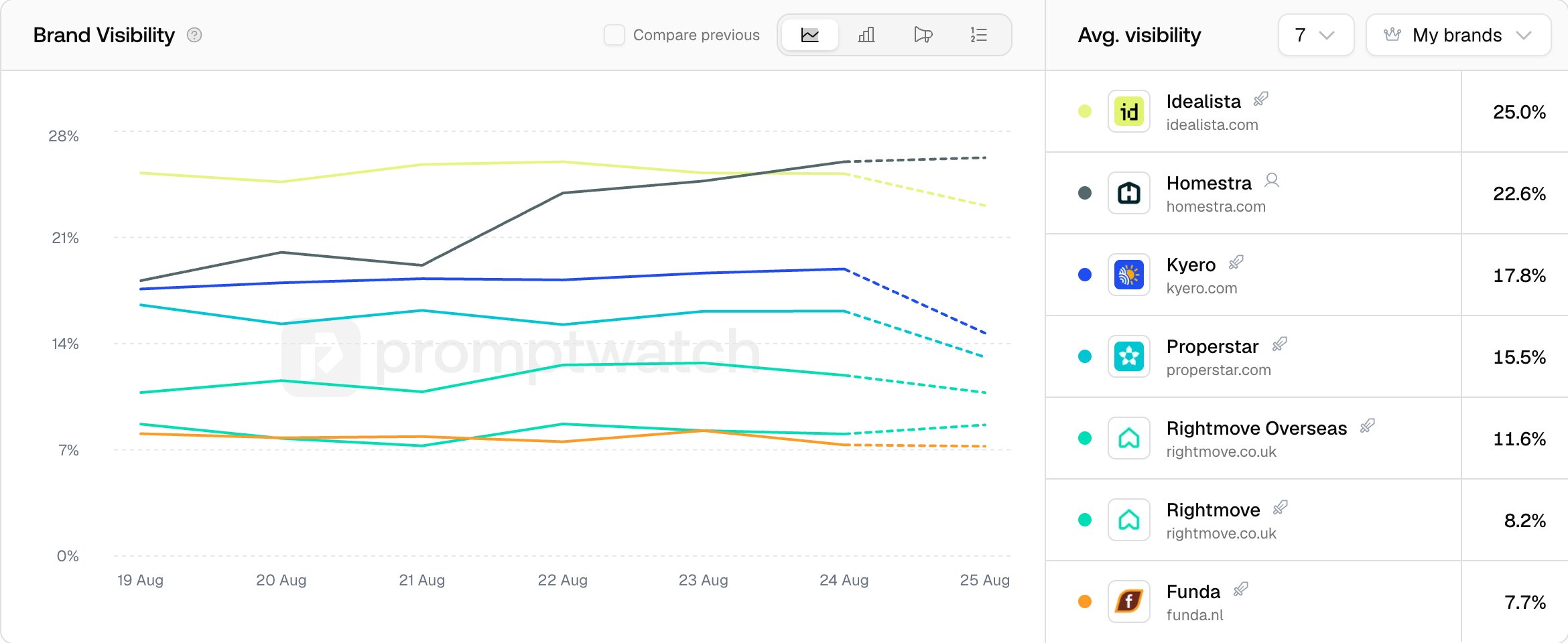The height and width of the screenshot is (643, 1568).
Task: Click the 25 Aug axis label
Action: coord(984,580)
